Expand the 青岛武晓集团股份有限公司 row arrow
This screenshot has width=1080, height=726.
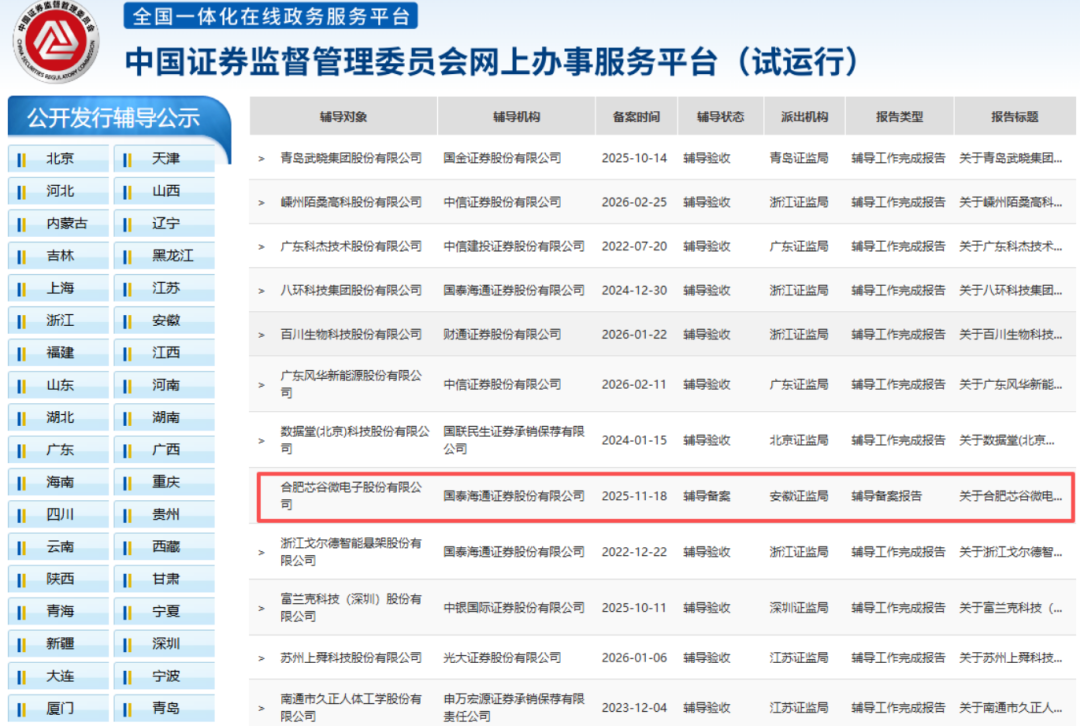tap(261, 158)
